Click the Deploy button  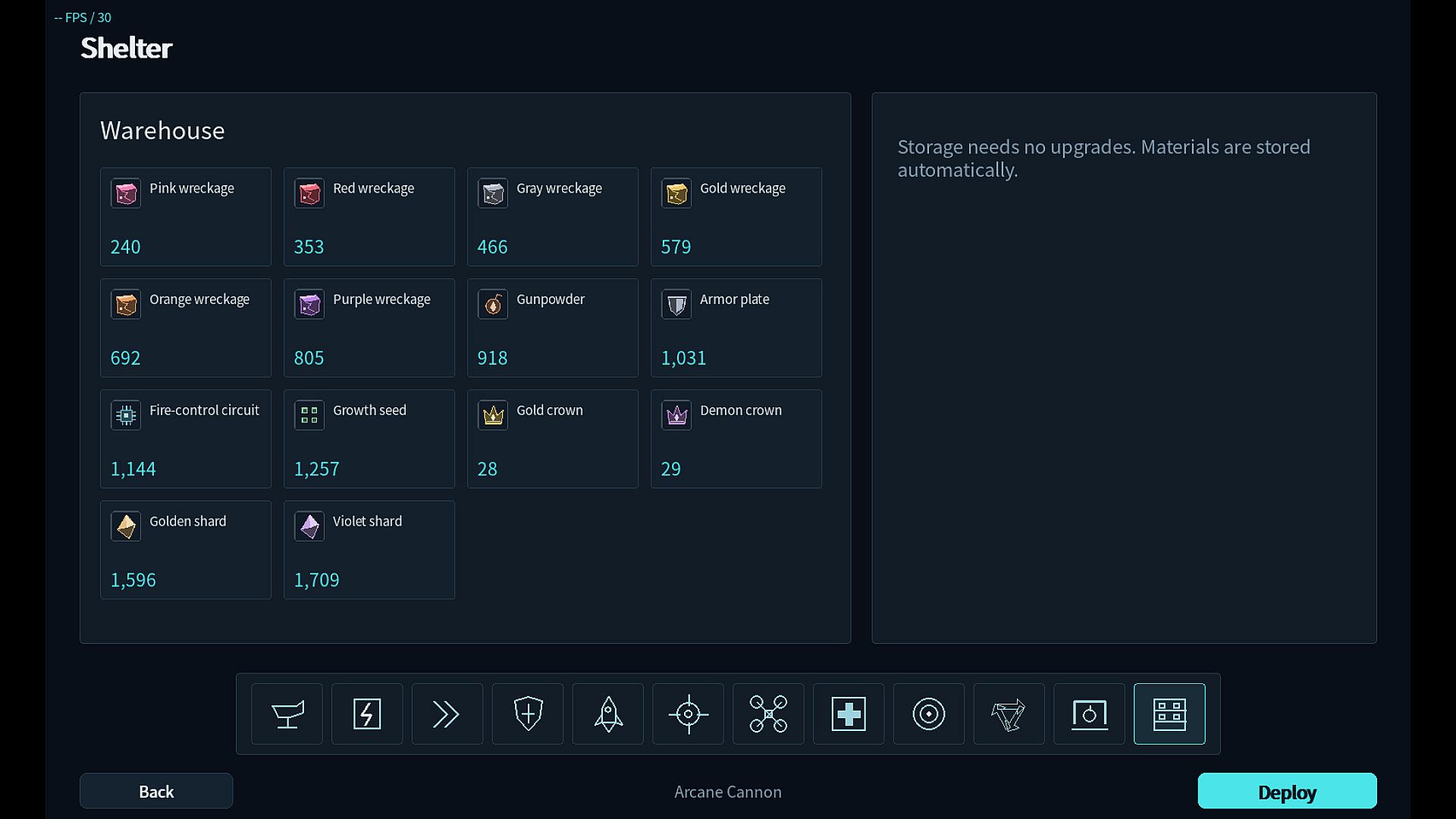[1288, 791]
